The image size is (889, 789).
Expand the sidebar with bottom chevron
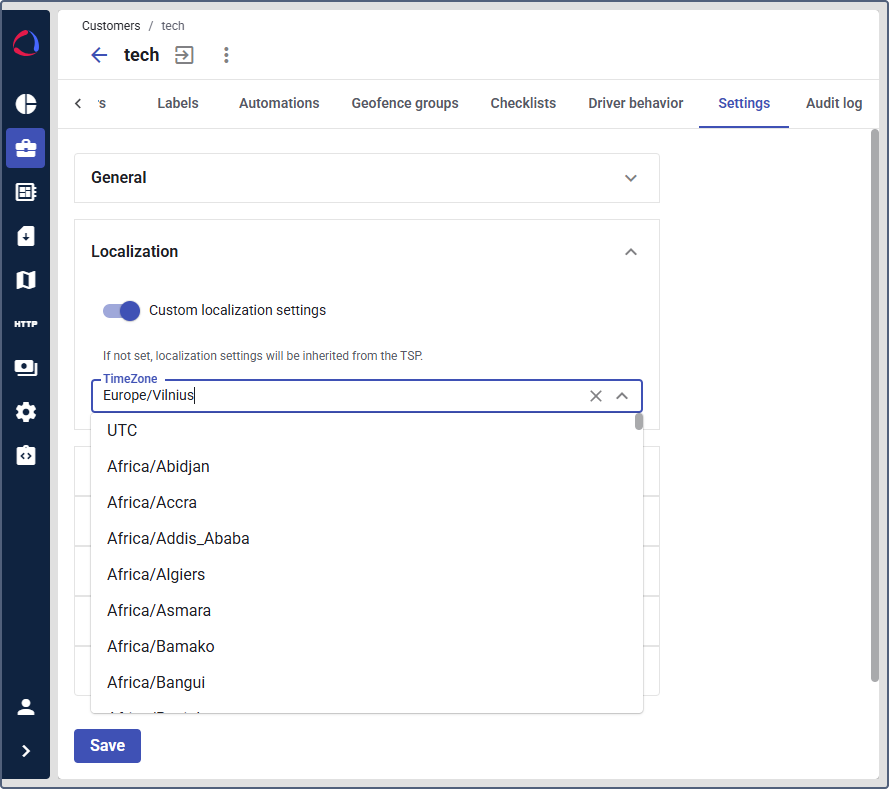(26, 751)
